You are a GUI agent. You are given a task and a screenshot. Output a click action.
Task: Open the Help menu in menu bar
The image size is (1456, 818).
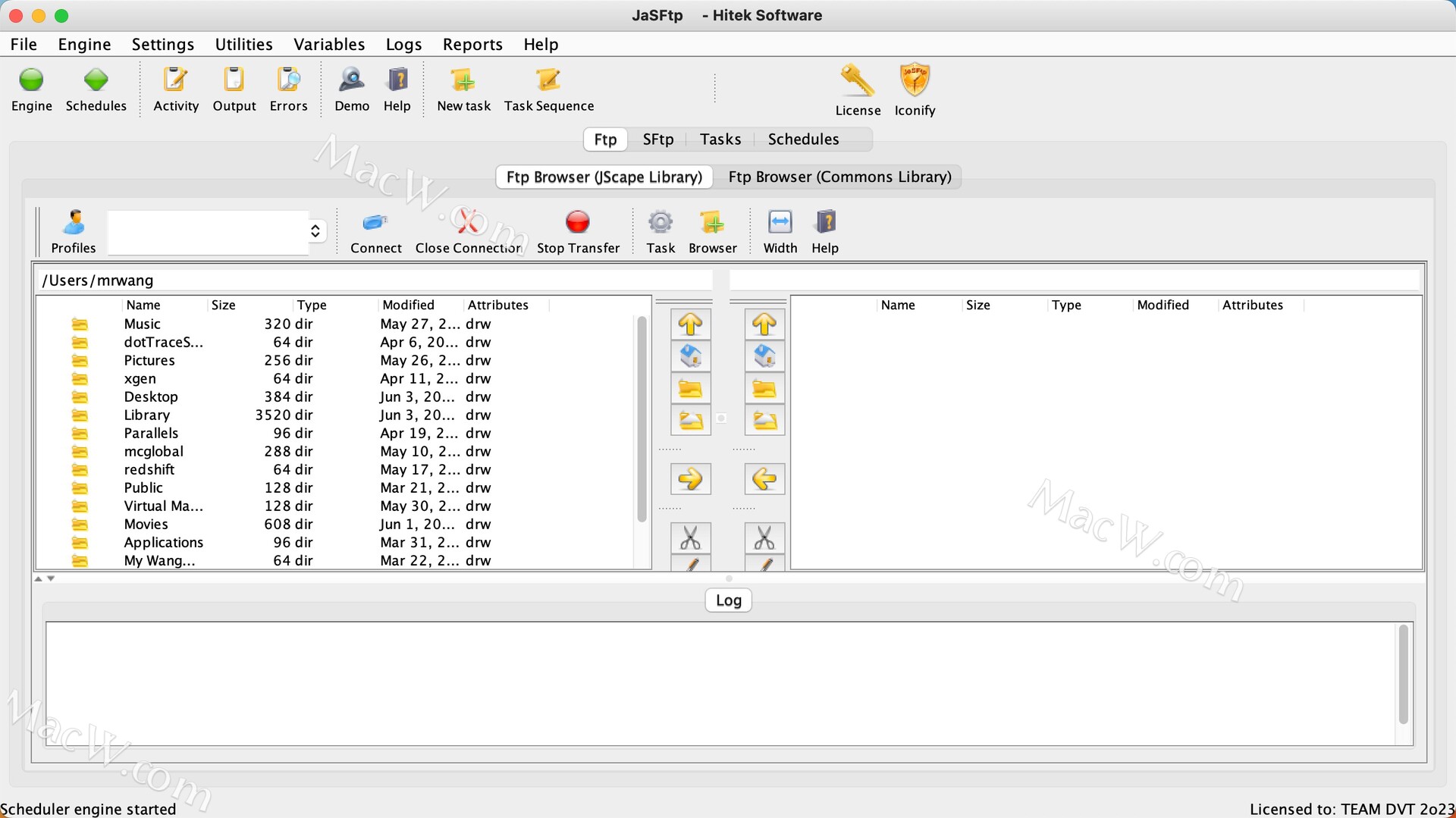click(x=541, y=44)
